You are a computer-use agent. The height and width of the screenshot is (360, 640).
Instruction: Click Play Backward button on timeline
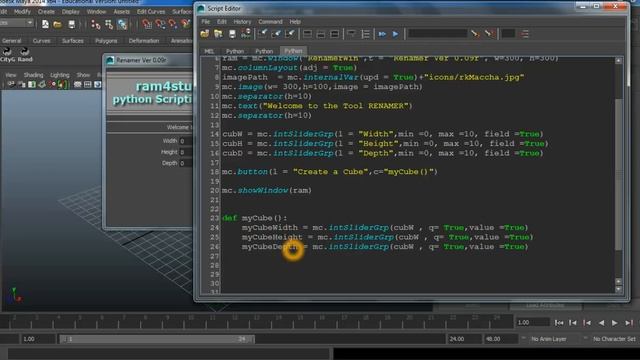click(x=601, y=323)
